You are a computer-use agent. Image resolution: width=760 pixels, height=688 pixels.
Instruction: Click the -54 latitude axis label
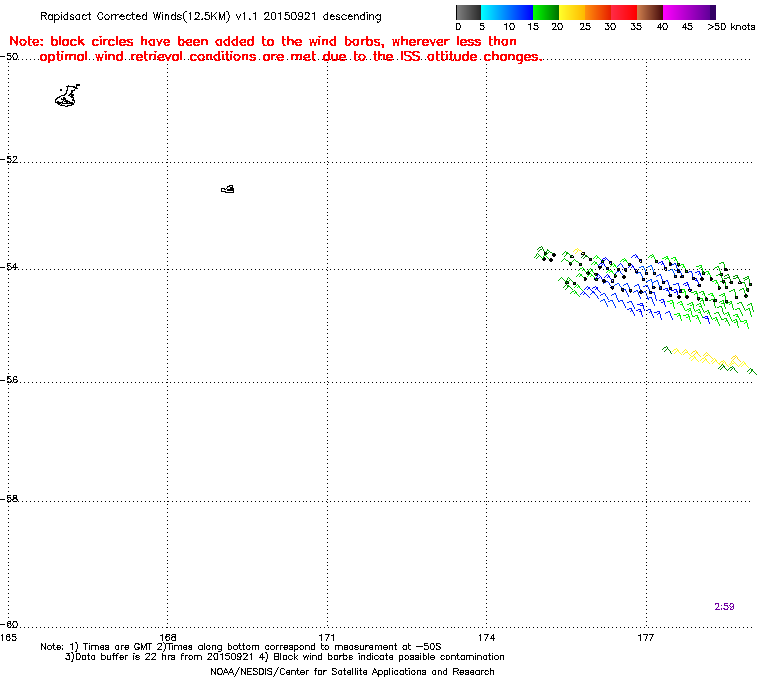pos(10,267)
